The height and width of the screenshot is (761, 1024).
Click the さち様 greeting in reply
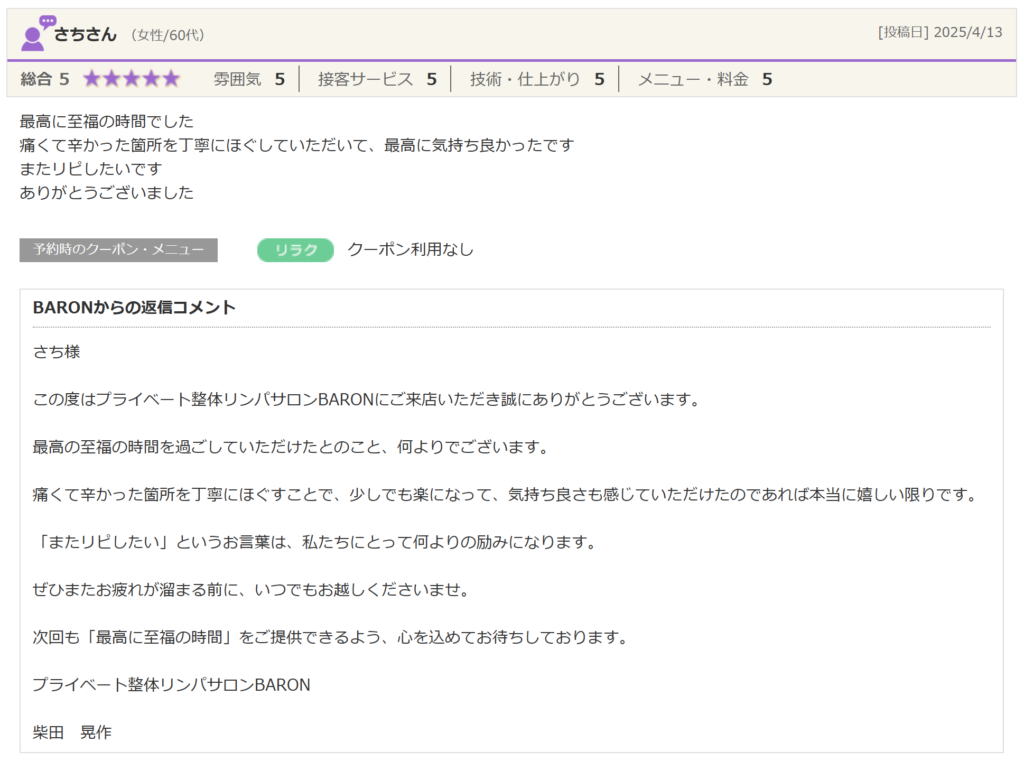tap(56, 352)
